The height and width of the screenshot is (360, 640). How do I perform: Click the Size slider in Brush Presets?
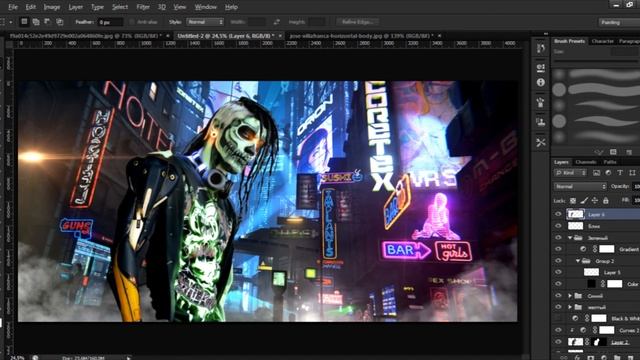point(596,61)
